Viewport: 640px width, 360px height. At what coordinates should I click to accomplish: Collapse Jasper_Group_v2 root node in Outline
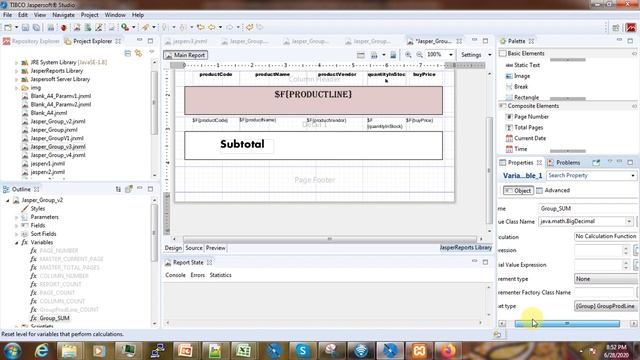[8, 200]
